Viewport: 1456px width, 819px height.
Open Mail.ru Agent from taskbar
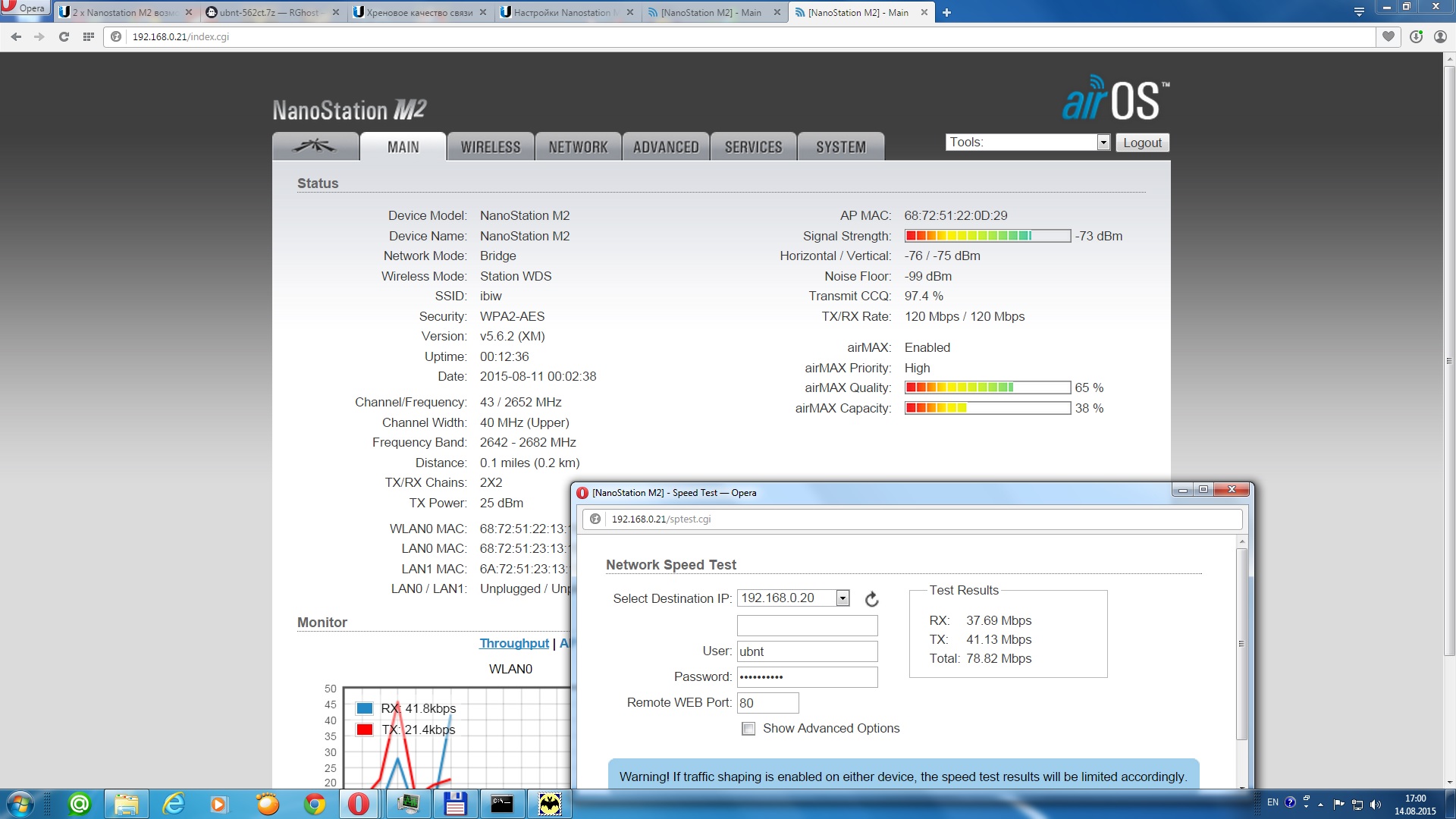(x=80, y=804)
